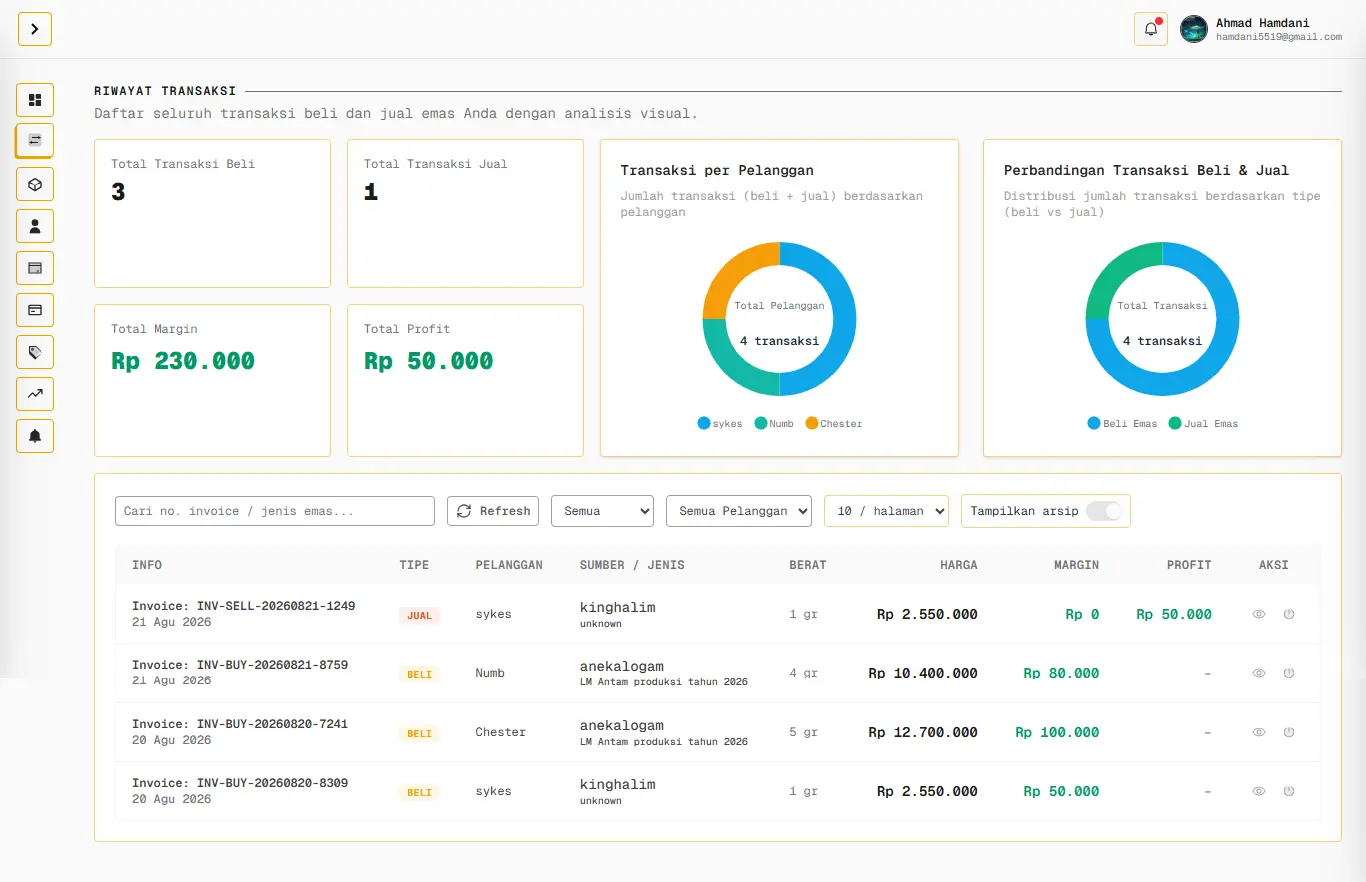Open the Semua transaction type dropdown
The height and width of the screenshot is (882, 1366).
(x=602, y=511)
